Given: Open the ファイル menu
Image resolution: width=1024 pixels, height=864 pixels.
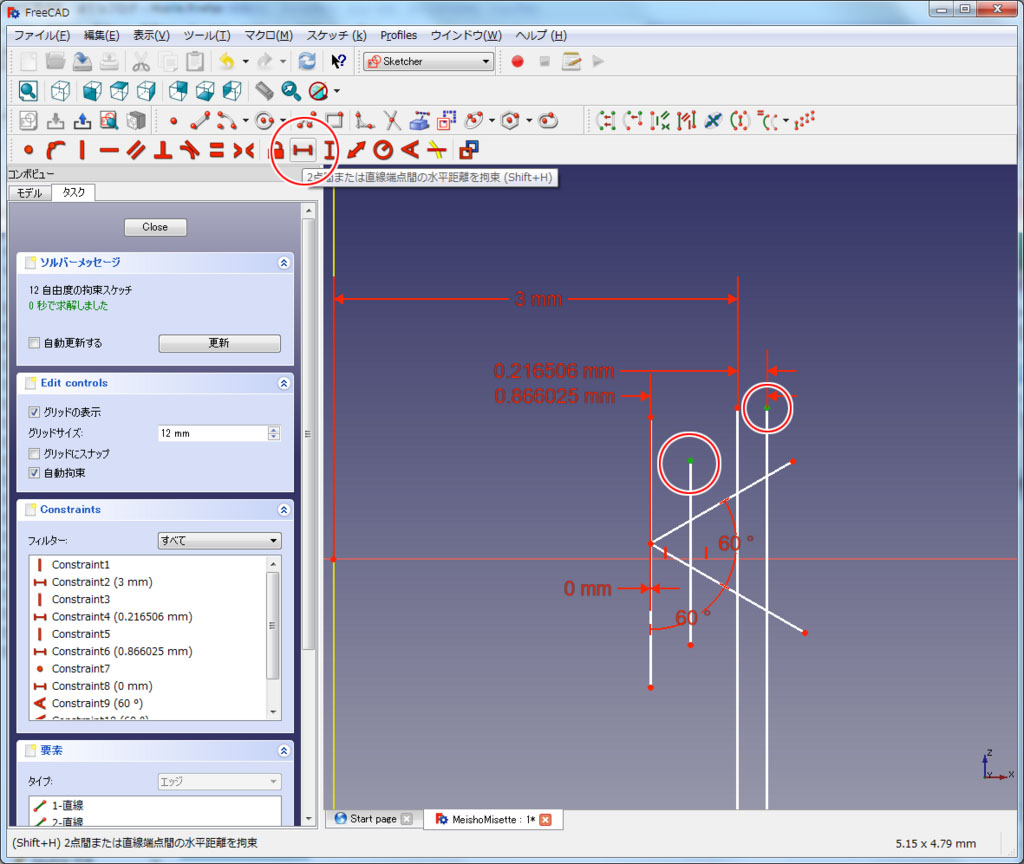Looking at the screenshot, I should click(x=42, y=35).
